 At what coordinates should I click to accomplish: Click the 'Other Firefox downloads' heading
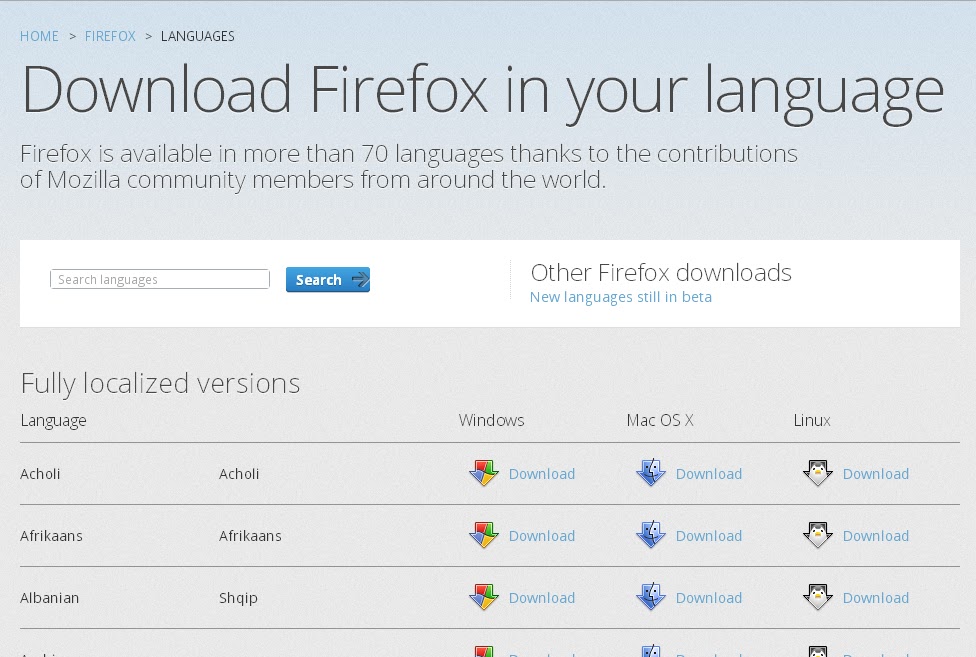coord(661,273)
